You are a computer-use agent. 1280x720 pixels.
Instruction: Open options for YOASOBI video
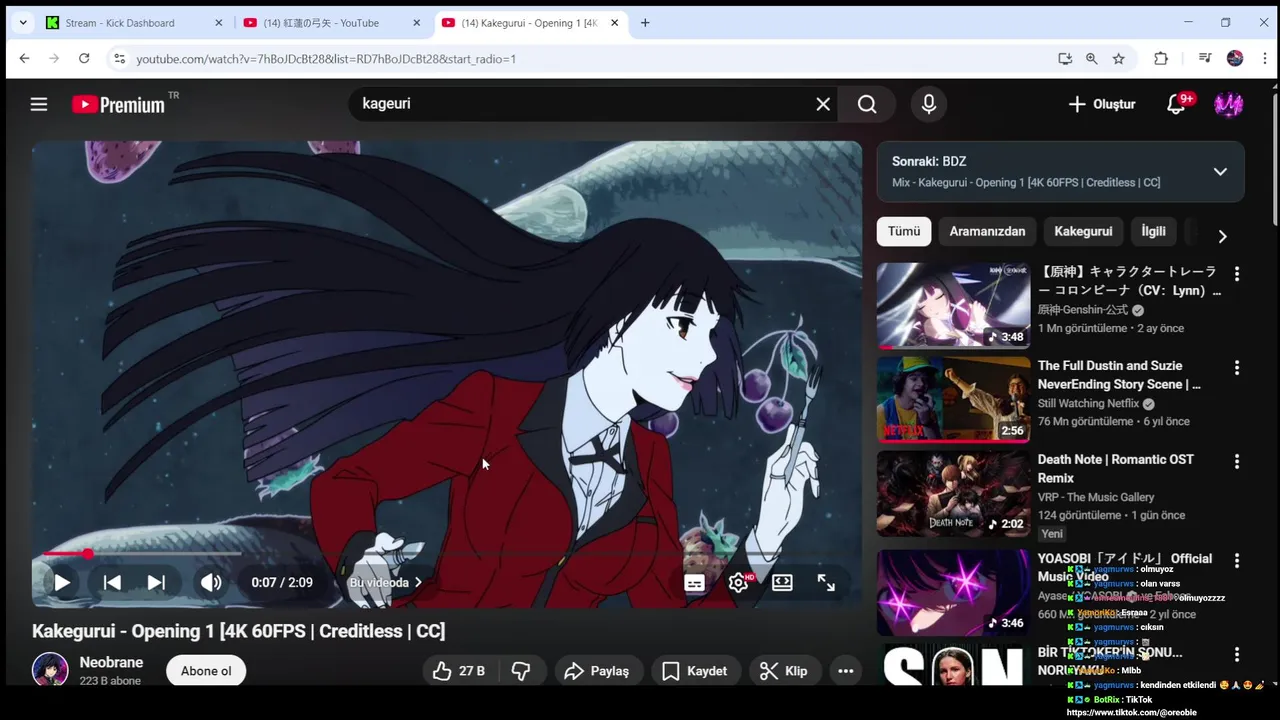pyautogui.click(x=1237, y=561)
